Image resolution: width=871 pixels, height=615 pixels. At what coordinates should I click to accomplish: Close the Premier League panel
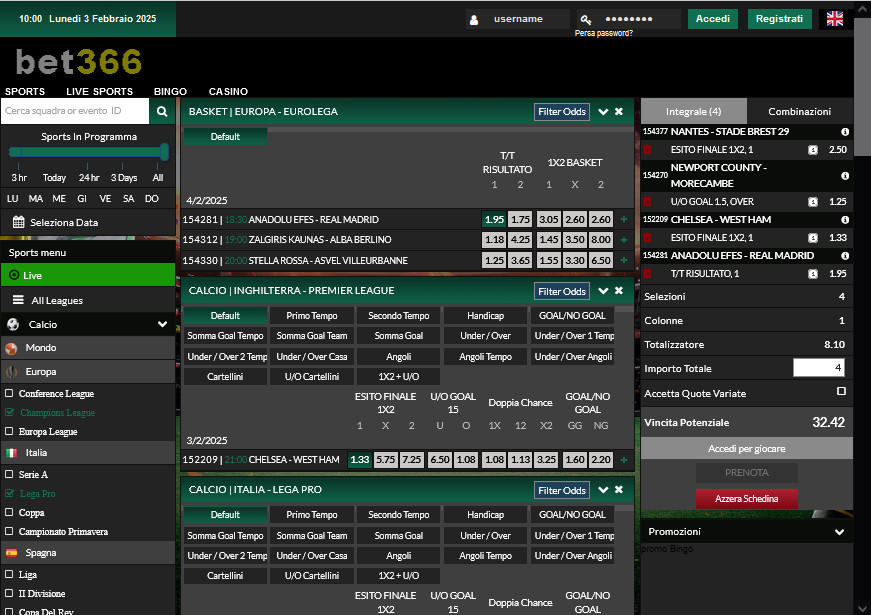619,291
